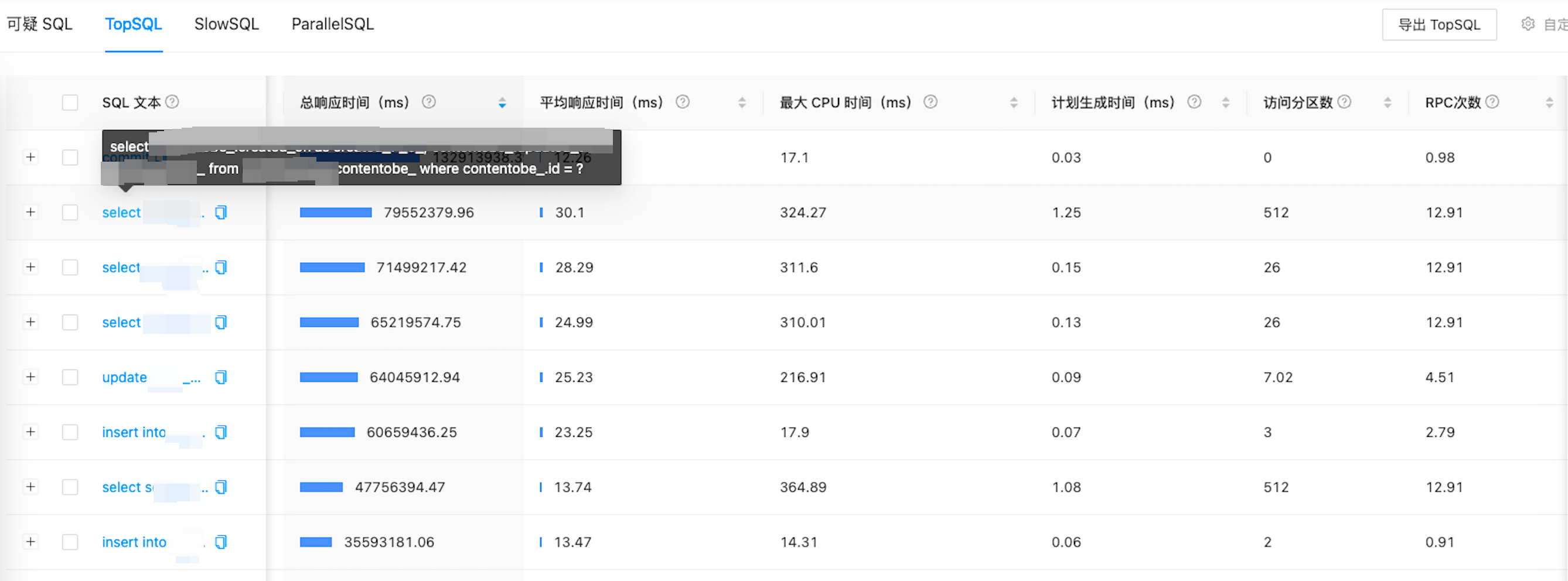Click RPC count 4.51 cell
Image resolution: width=1568 pixels, height=581 pixels.
[1440, 377]
